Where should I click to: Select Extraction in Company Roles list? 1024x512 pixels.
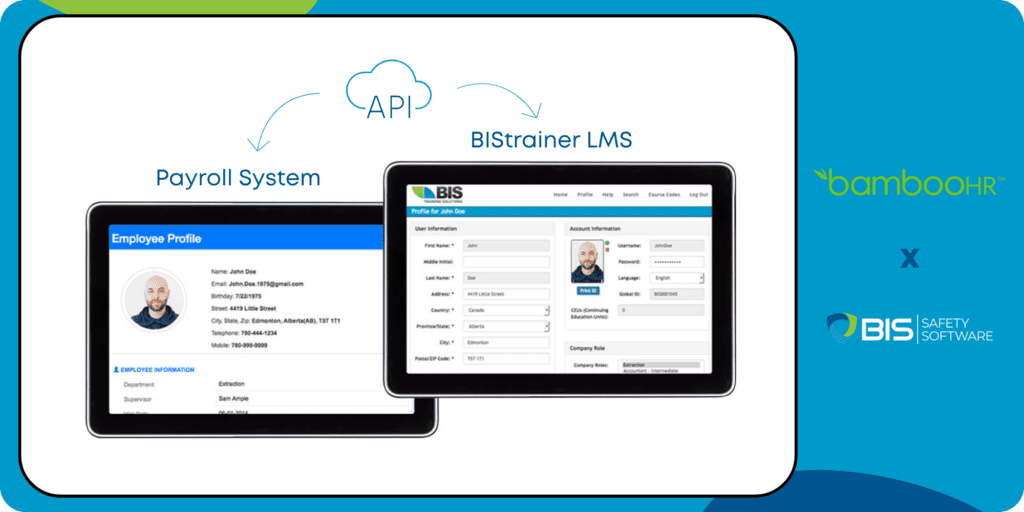pos(660,365)
